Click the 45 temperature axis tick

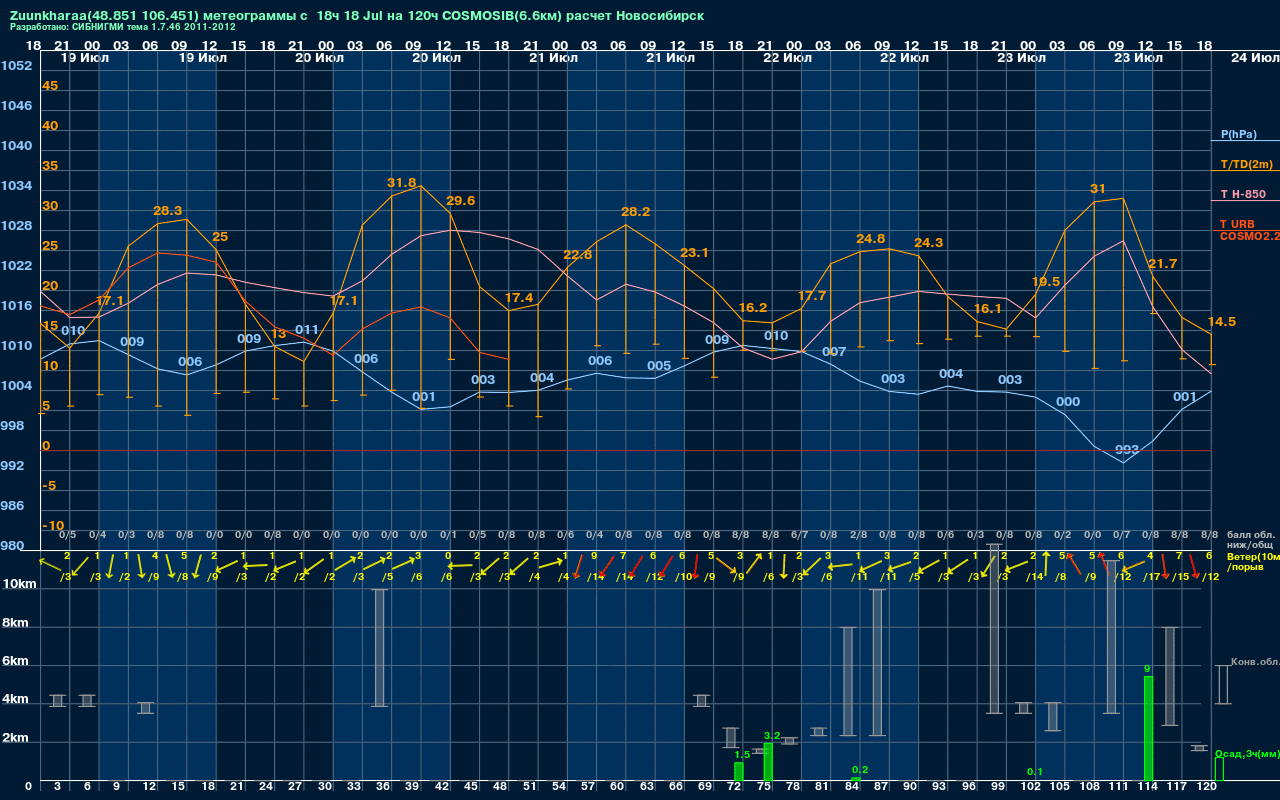pos(50,86)
